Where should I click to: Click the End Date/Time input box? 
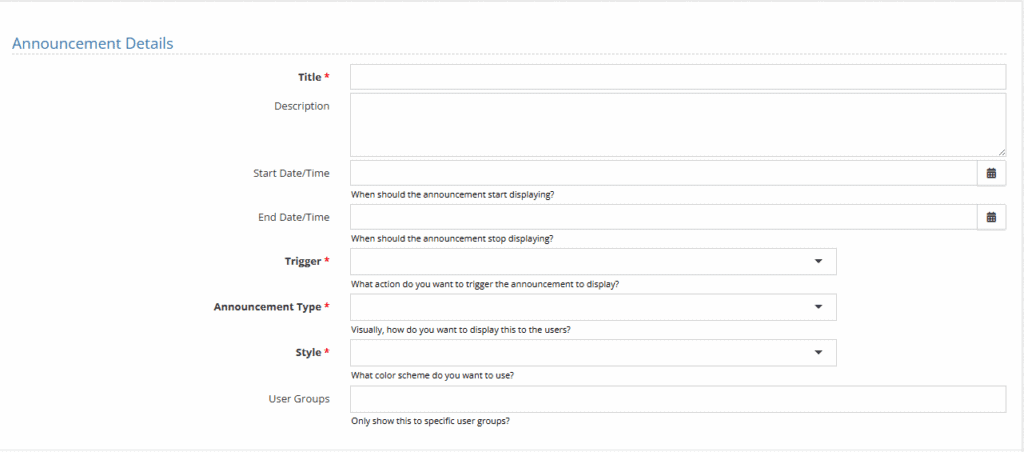[664, 218]
